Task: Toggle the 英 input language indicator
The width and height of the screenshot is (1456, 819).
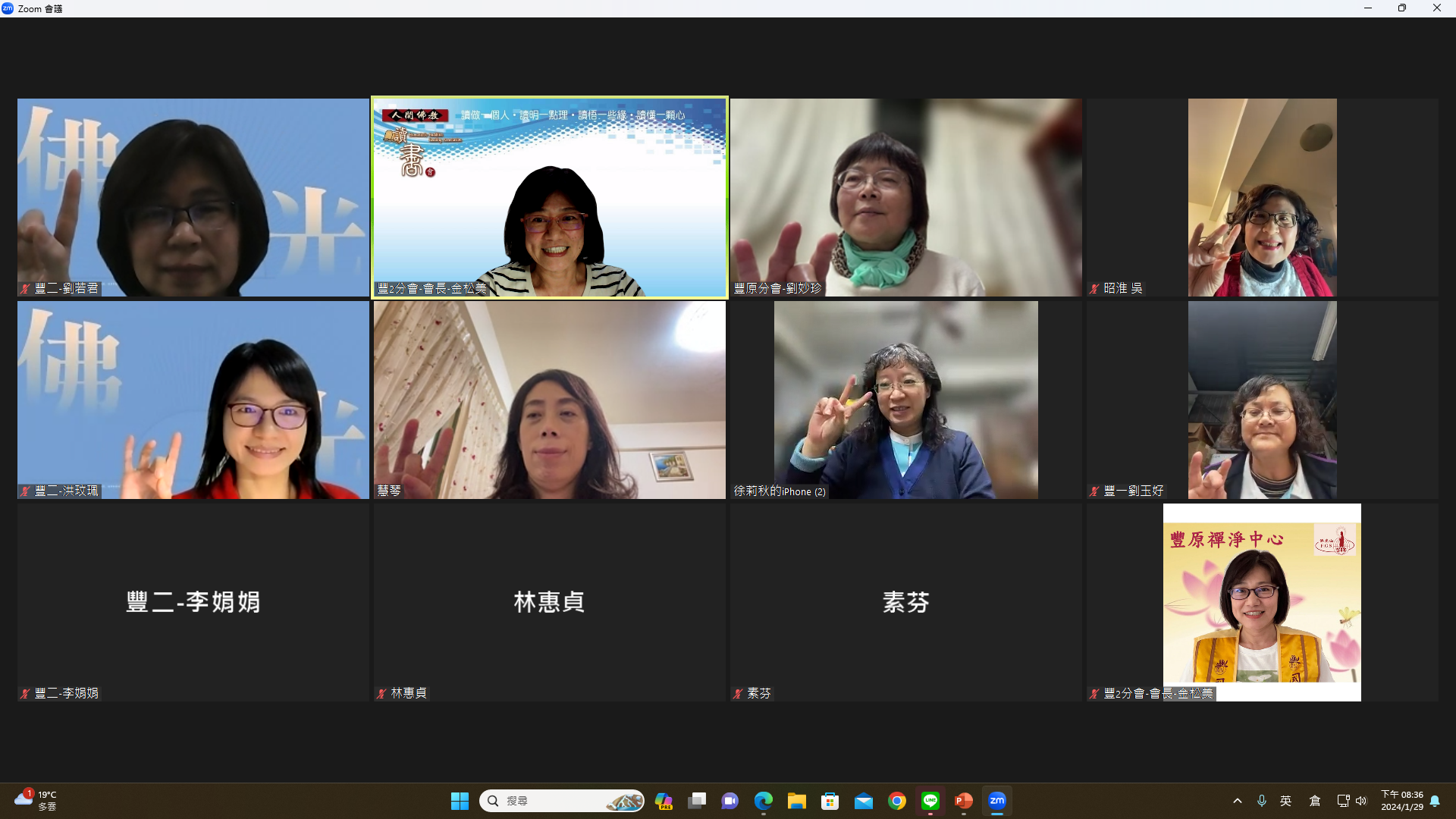Action: (1286, 801)
